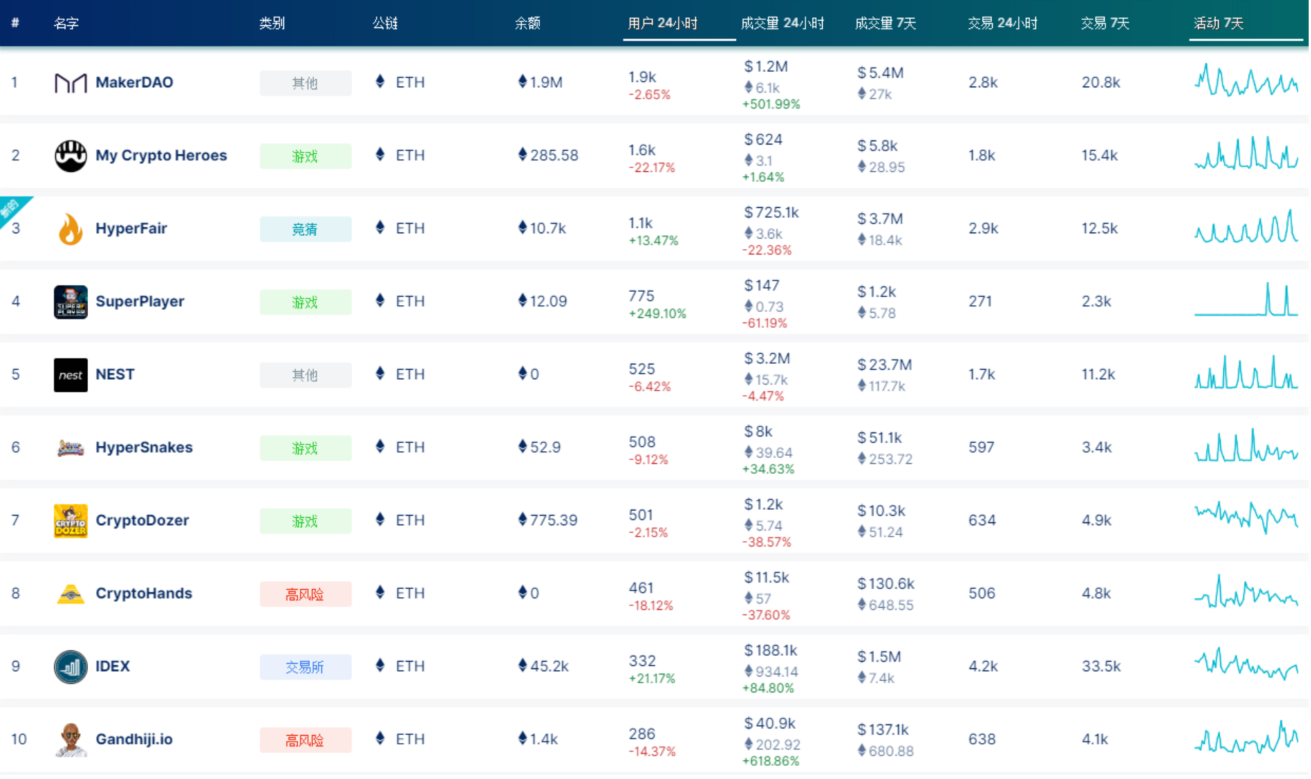Click CryptoHands 7-day volume $130.6k
Viewport: 1311px width, 779px height.
(x=885, y=584)
